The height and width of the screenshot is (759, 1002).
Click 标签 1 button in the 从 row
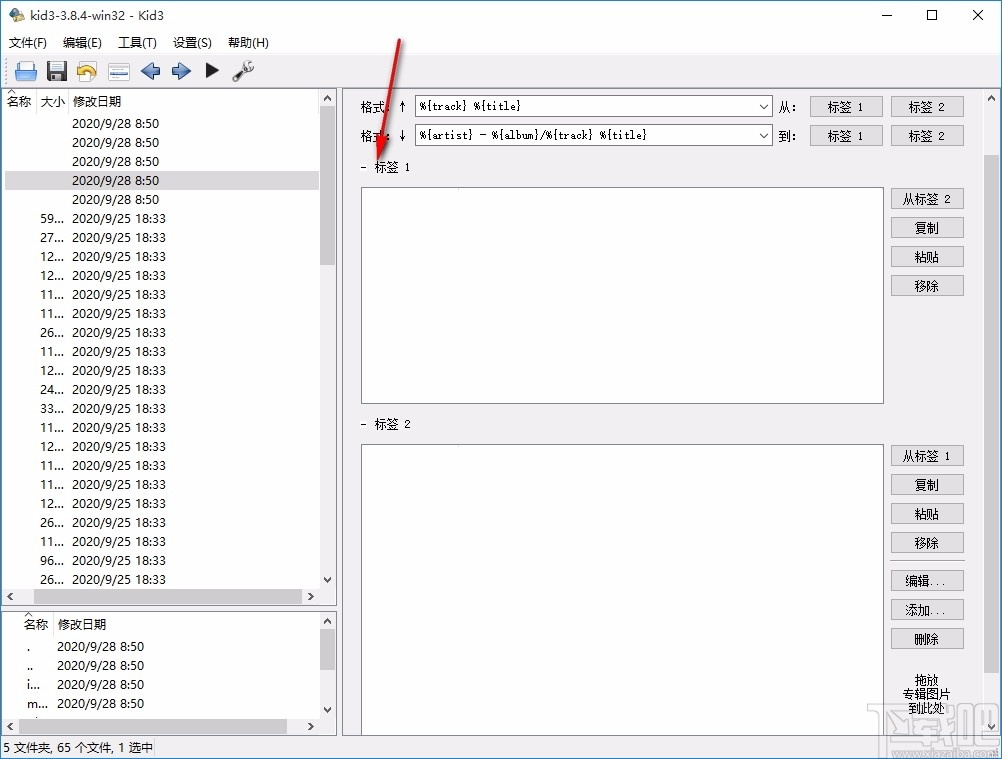click(846, 107)
